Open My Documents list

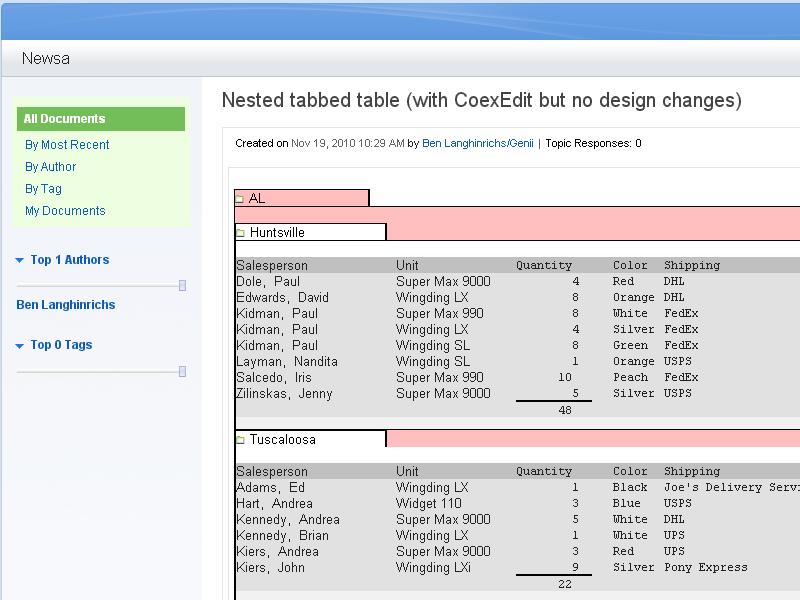tap(65, 211)
